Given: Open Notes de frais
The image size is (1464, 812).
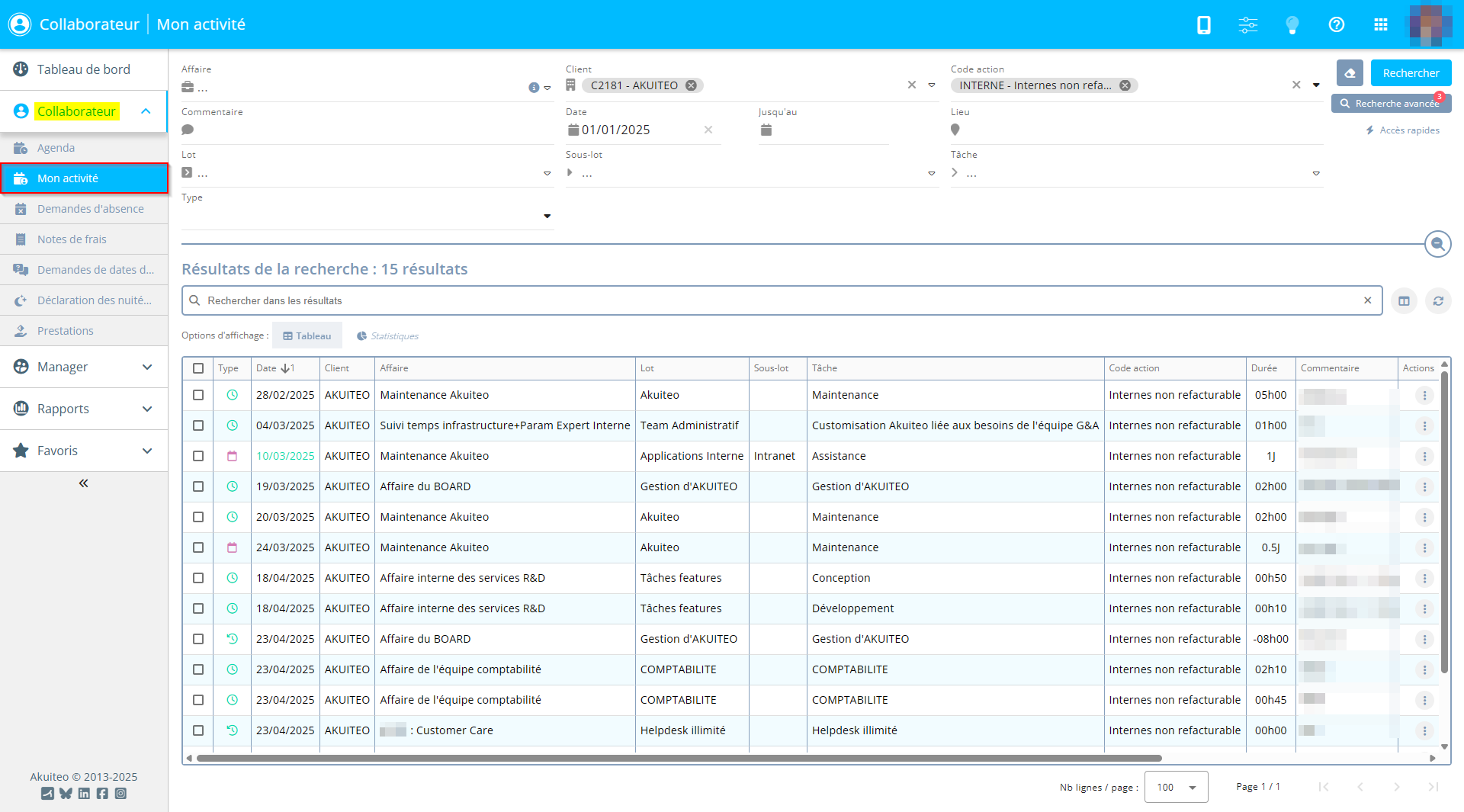Looking at the screenshot, I should pyautogui.click(x=84, y=239).
